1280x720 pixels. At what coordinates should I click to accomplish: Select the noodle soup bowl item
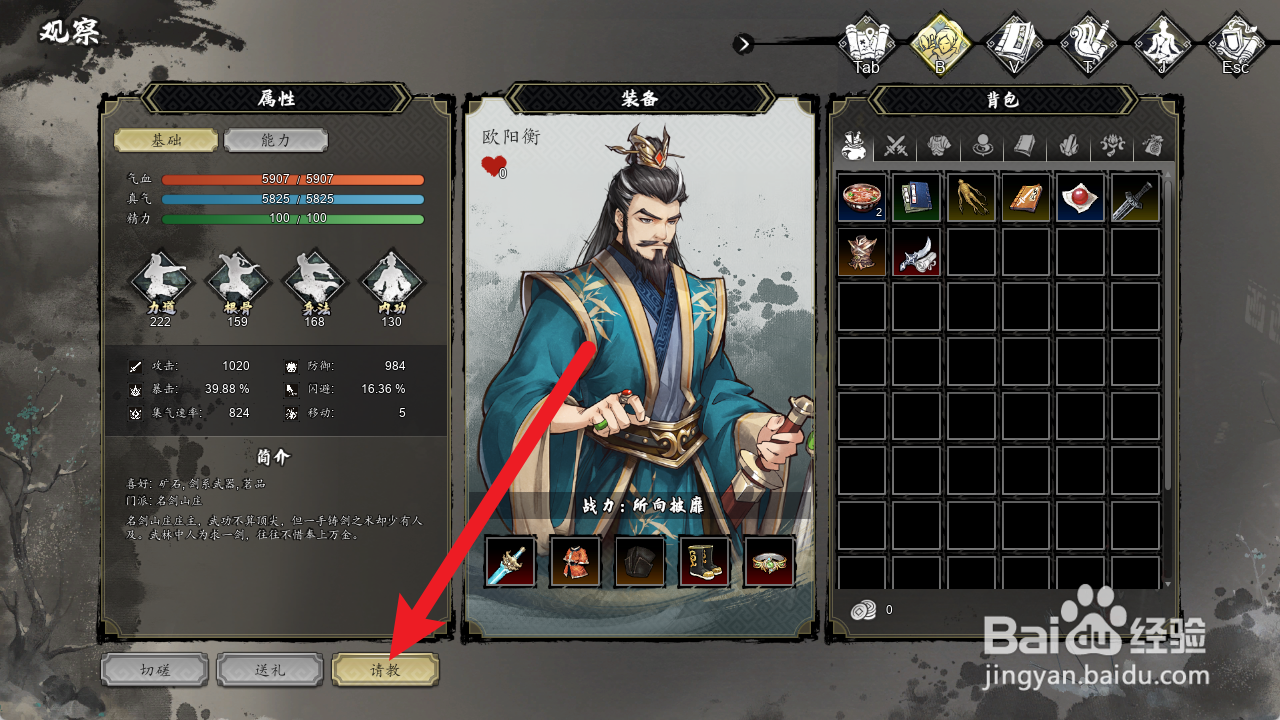coord(862,198)
